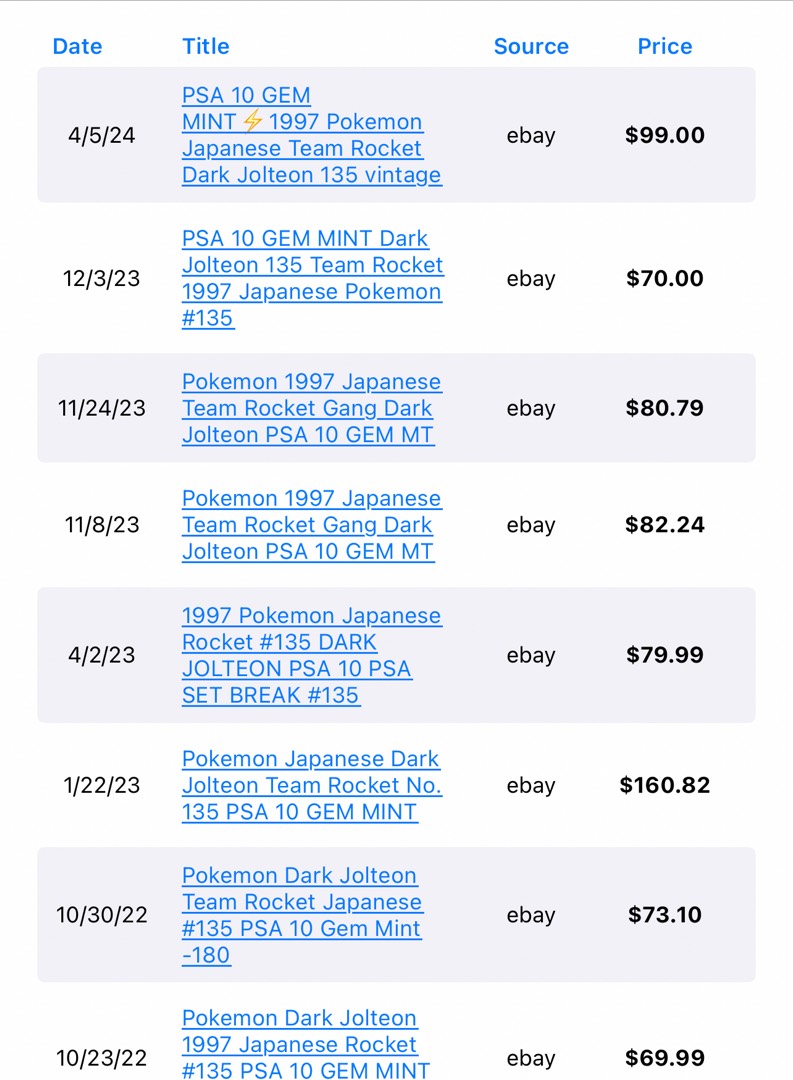This screenshot has height=1080, width=793.
Task: Open the 11/8/23 Team Rocket Gang Dark Jolteon link
Action: coord(311,525)
